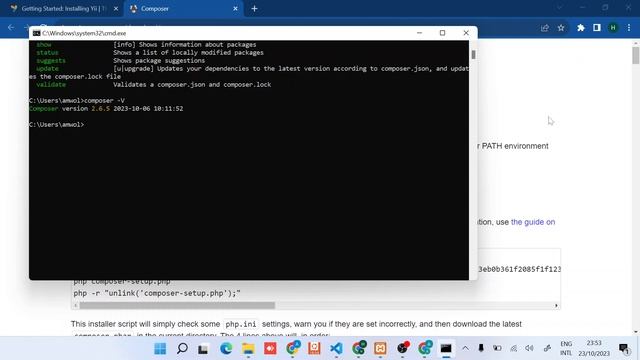
Task: Click the 'suggests' command in cmd
Action: pyautogui.click(x=51, y=60)
